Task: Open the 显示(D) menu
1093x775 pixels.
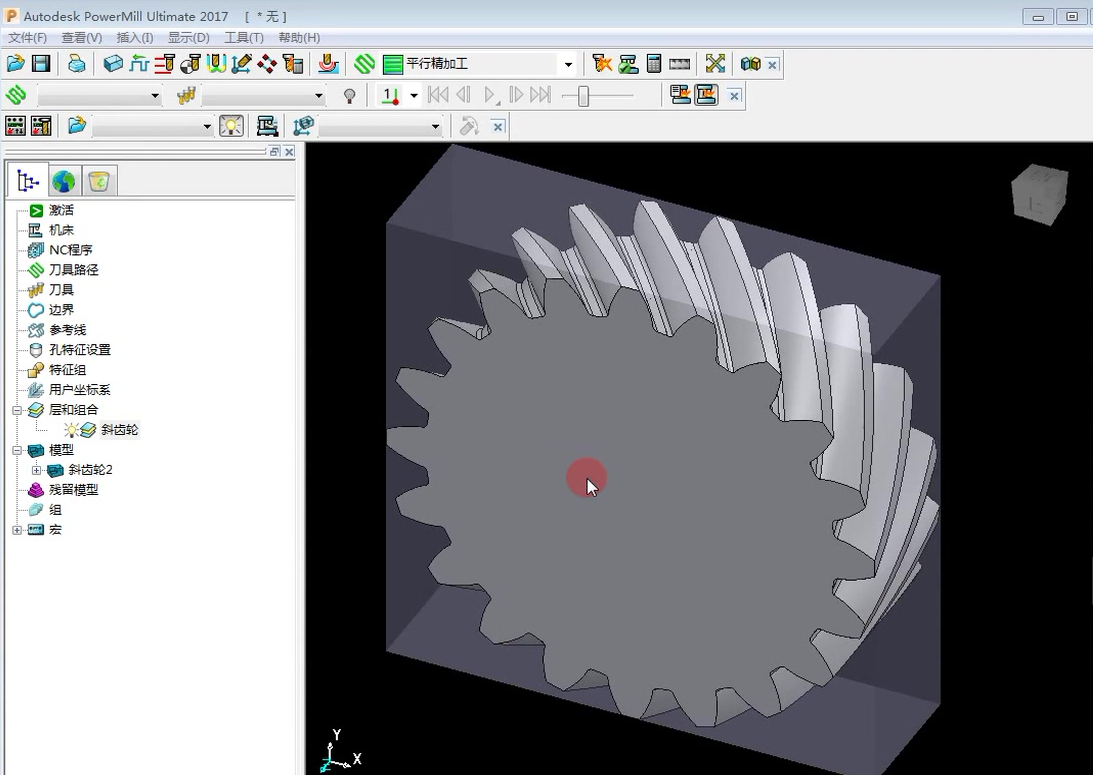Action: click(x=189, y=38)
